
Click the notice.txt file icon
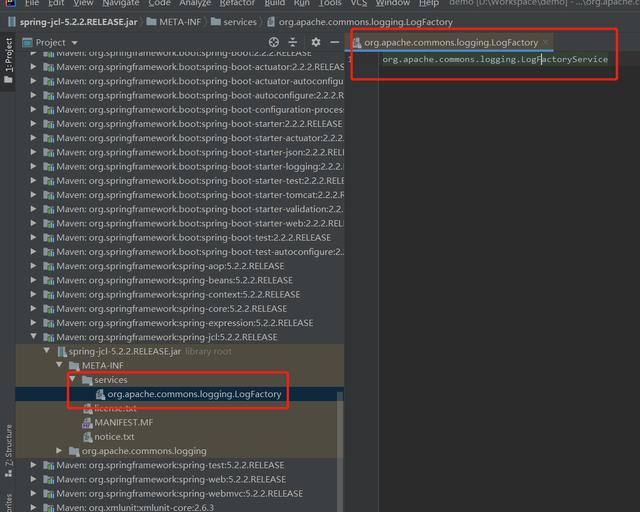click(87, 437)
